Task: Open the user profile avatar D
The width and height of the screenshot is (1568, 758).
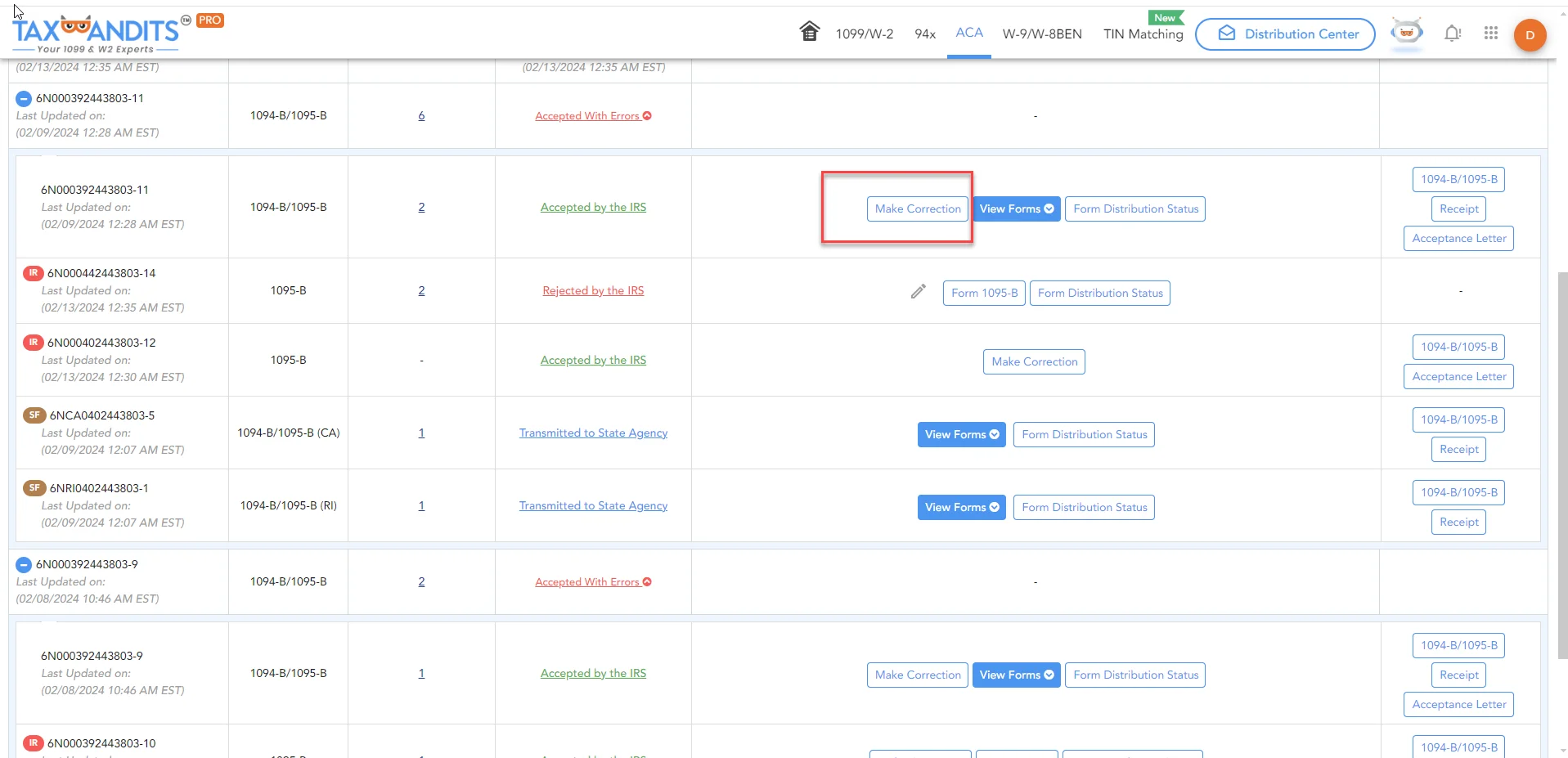Action: pyautogui.click(x=1529, y=35)
